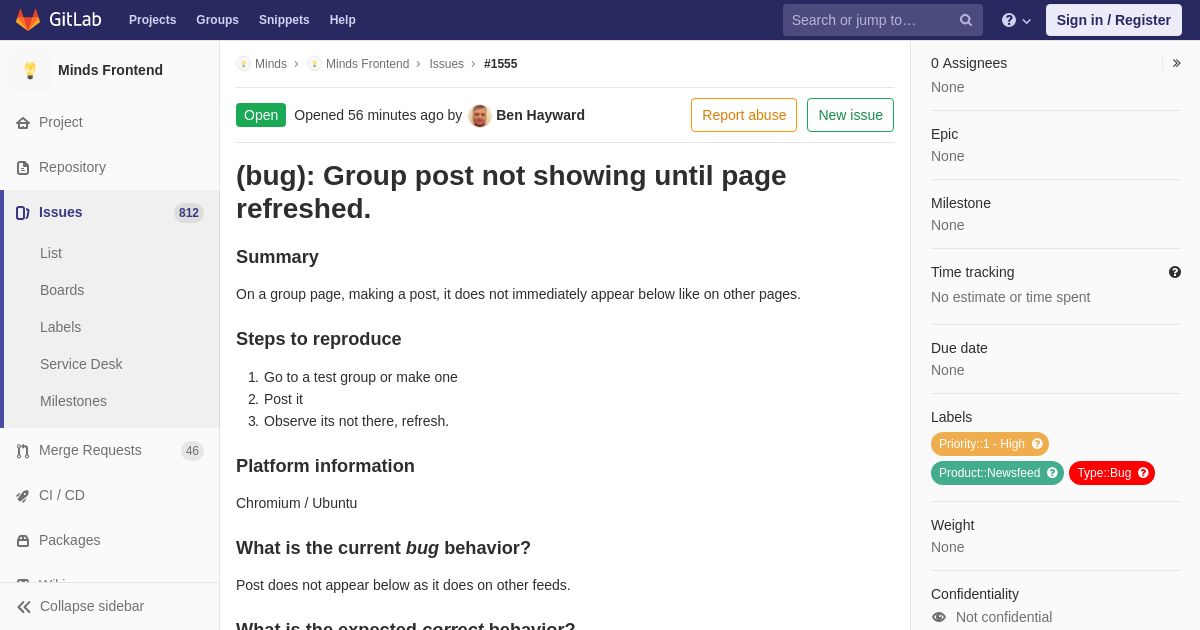Image resolution: width=1200 pixels, height=630 pixels.
Task: Click the Minds breadcrumb group icon
Action: pos(243,64)
